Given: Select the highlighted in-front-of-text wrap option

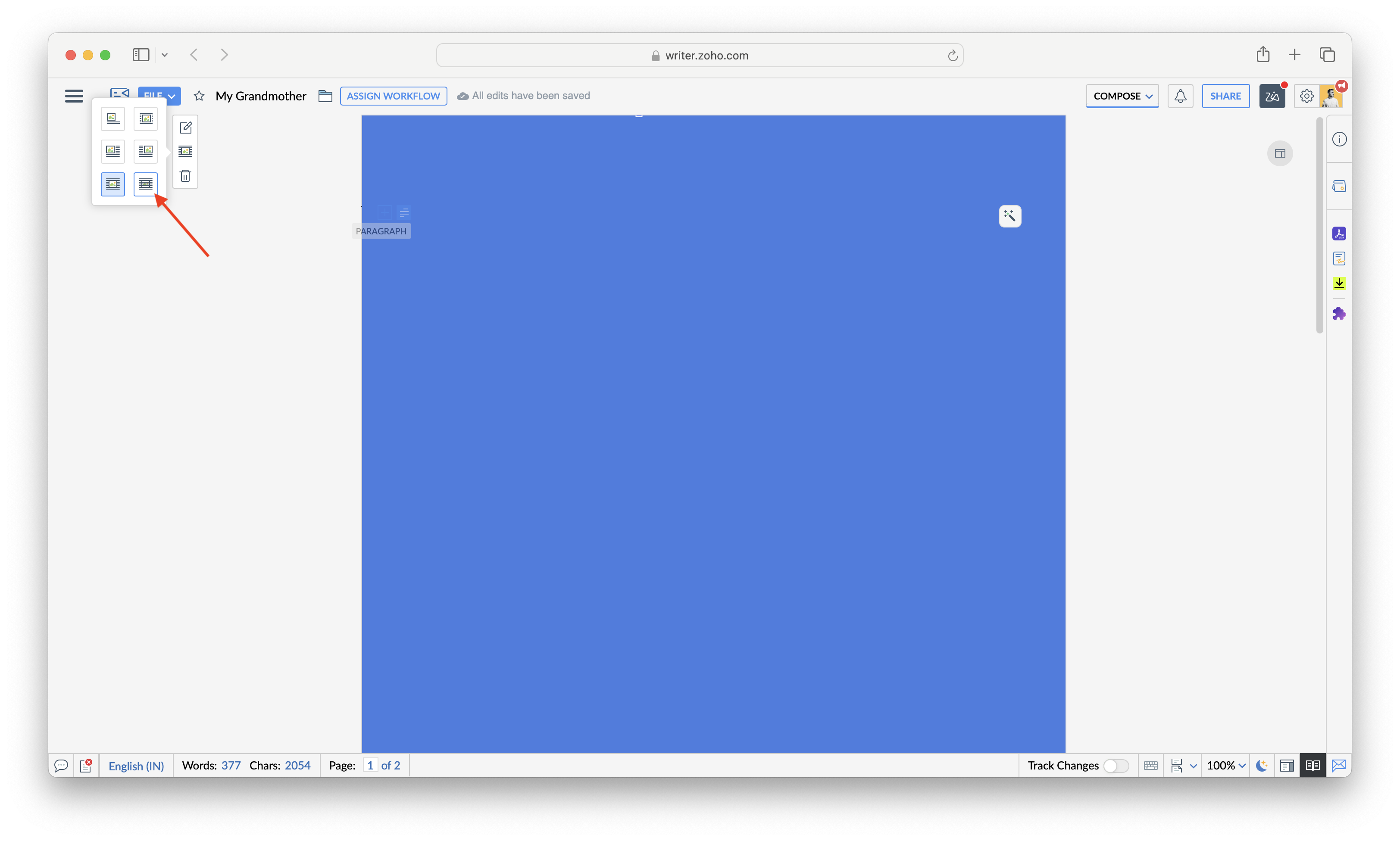Looking at the screenshot, I should (113, 184).
